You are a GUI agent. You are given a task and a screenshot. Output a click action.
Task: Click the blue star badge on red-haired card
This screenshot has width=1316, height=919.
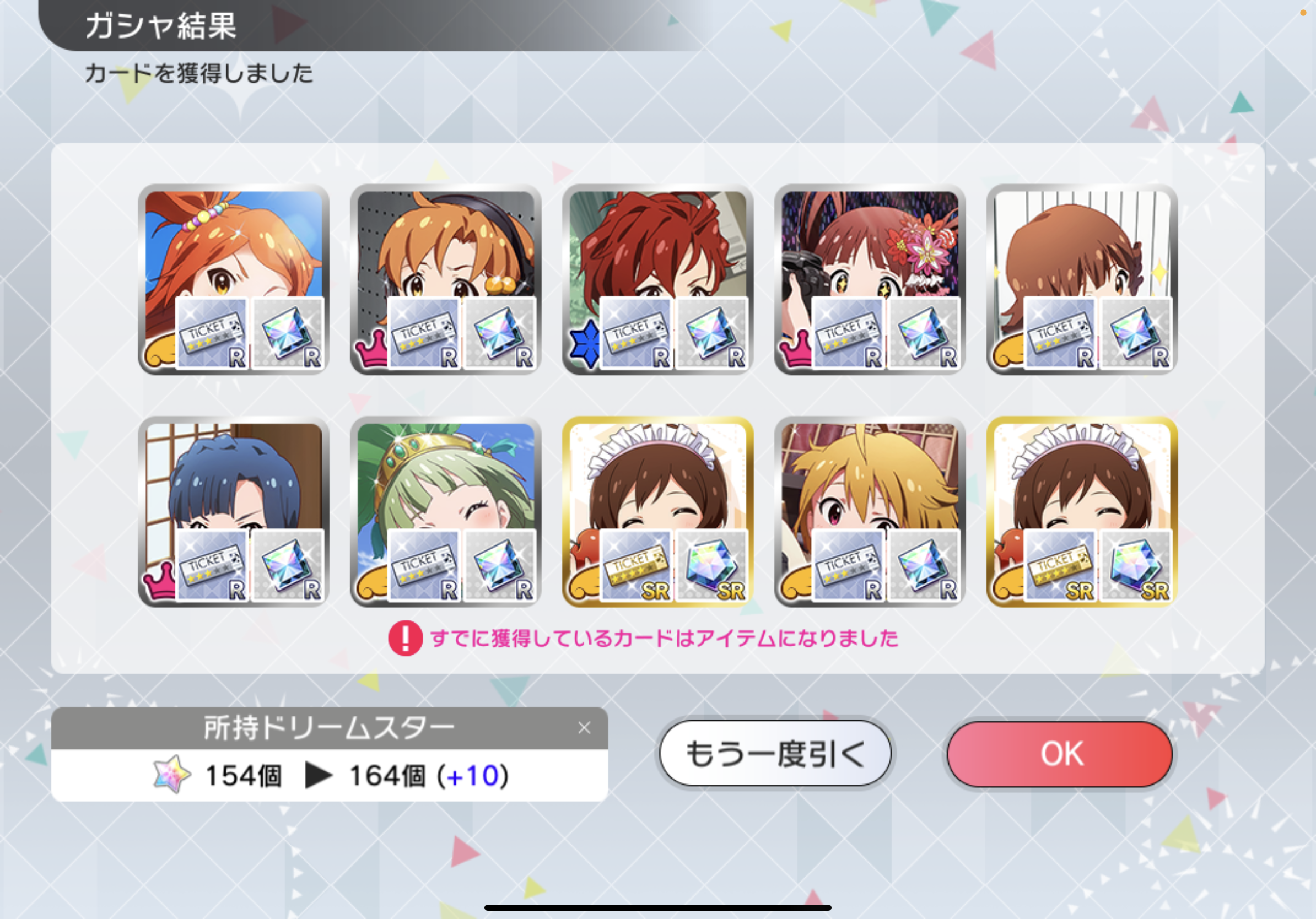click(585, 345)
